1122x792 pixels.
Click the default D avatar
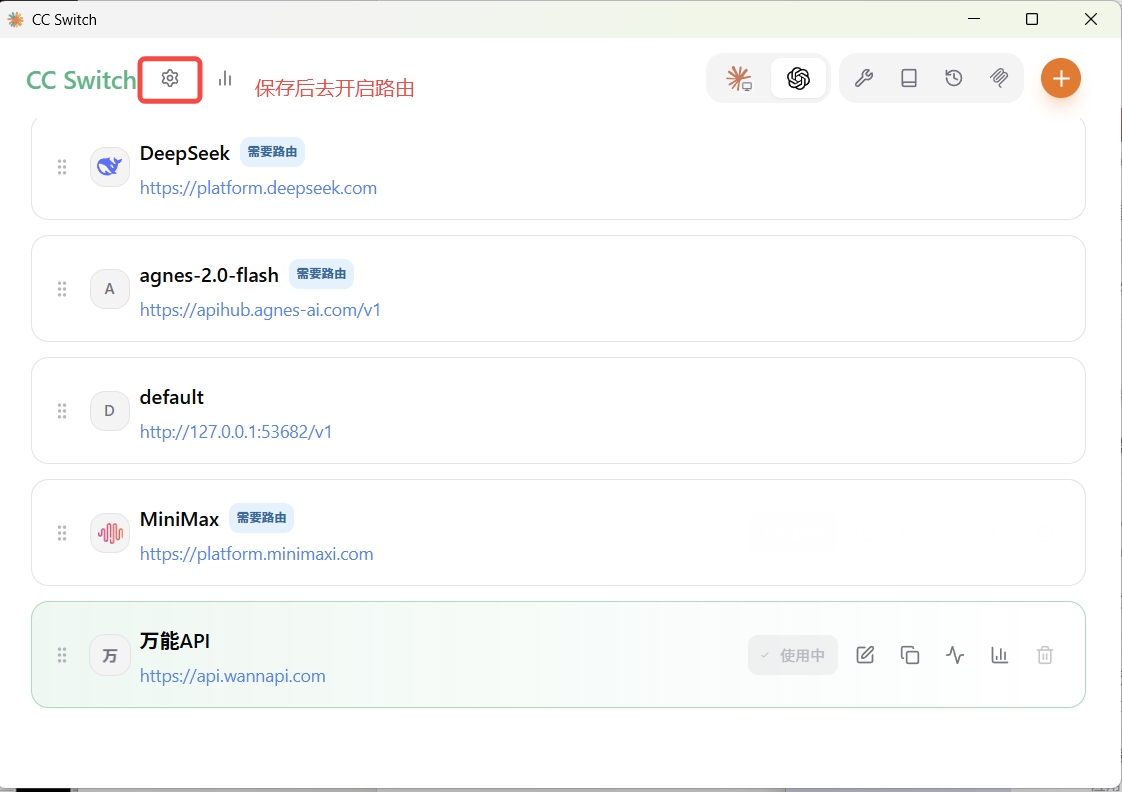tap(109, 411)
